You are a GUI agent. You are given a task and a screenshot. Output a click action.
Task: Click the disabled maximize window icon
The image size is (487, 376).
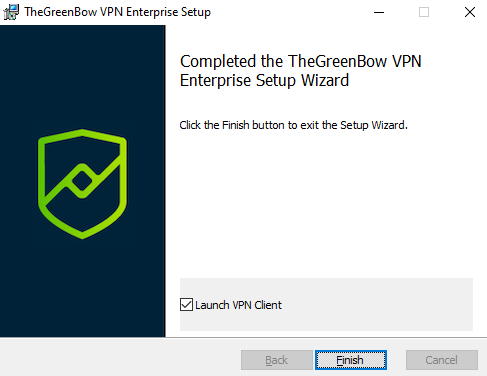tap(424, 12)
